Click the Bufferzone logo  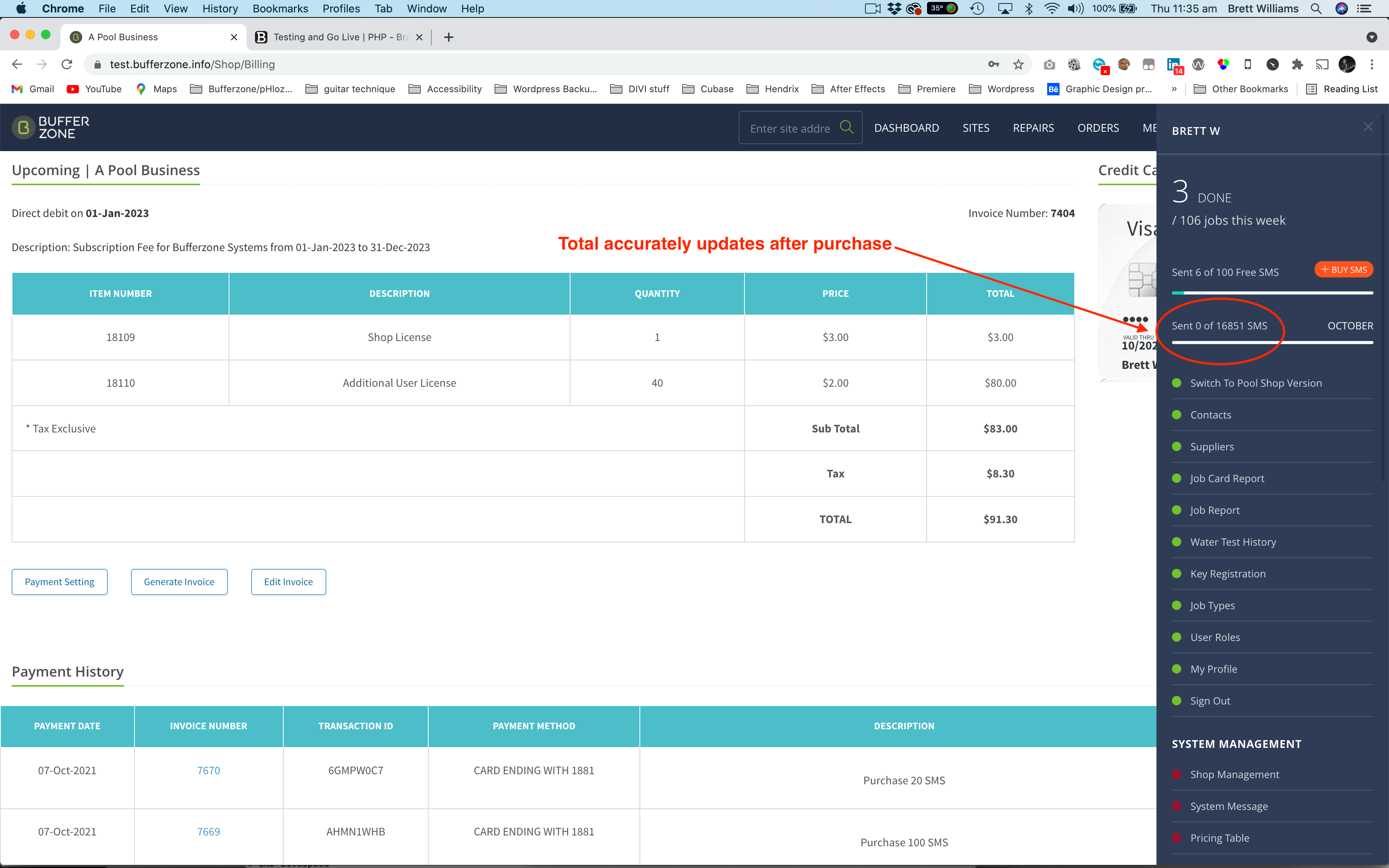[x=51, y=127]
